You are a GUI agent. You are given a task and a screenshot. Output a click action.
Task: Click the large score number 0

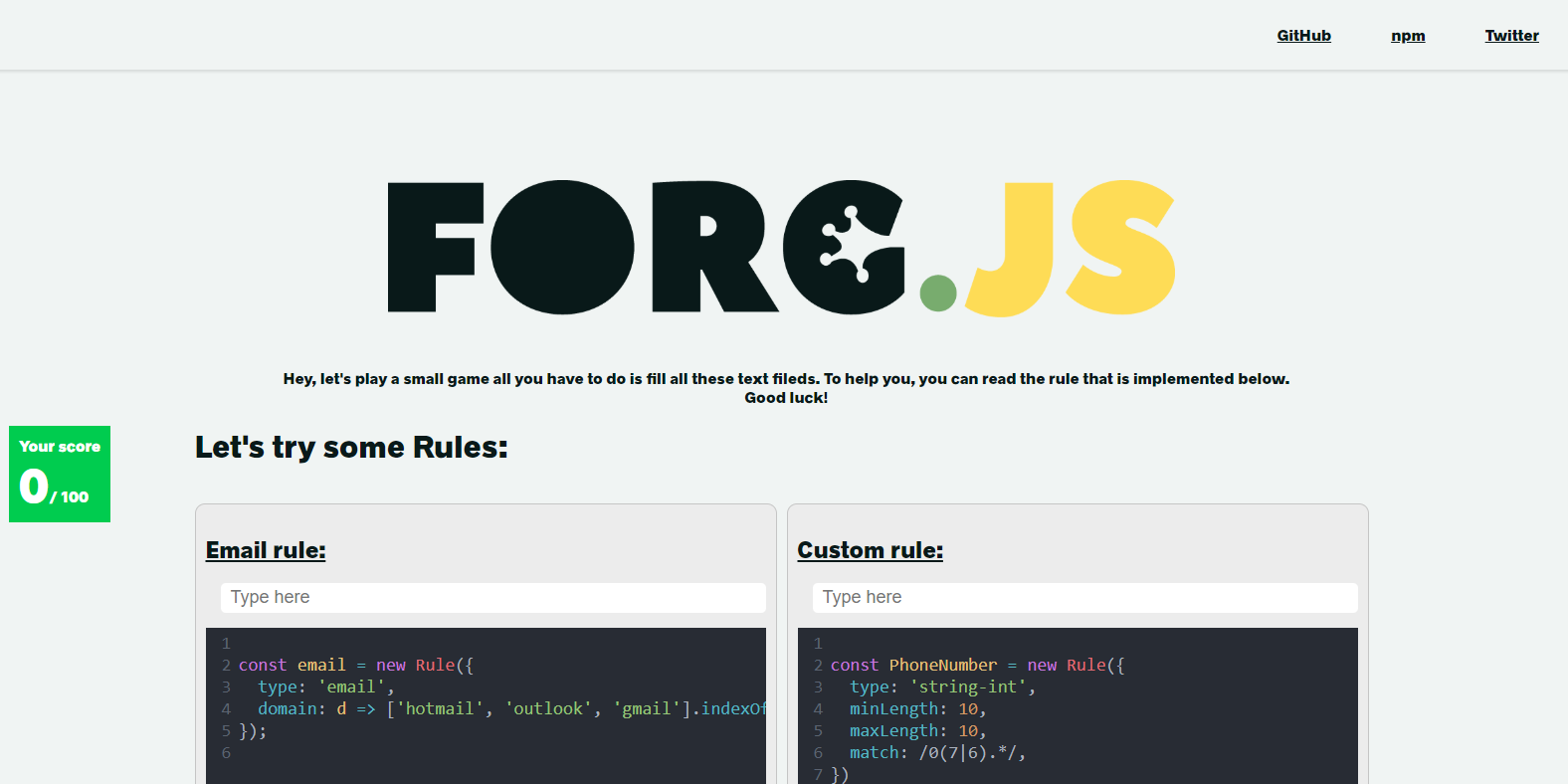pos(34,487)
